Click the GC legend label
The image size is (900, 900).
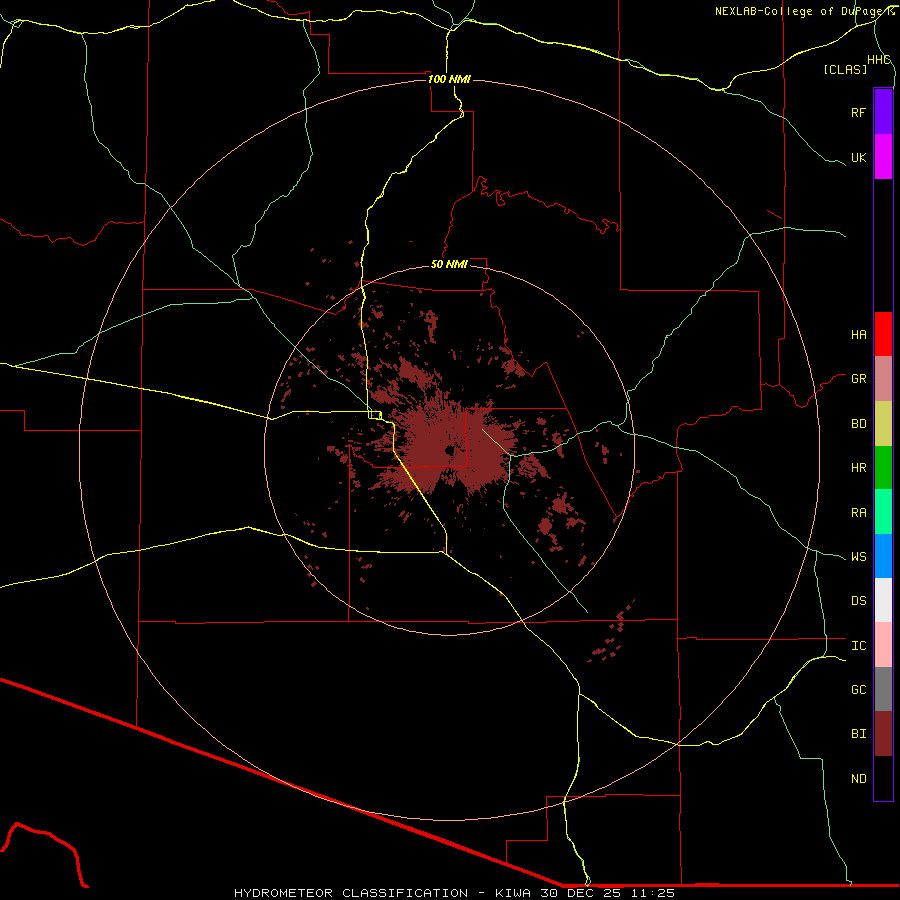pos(858,690)
